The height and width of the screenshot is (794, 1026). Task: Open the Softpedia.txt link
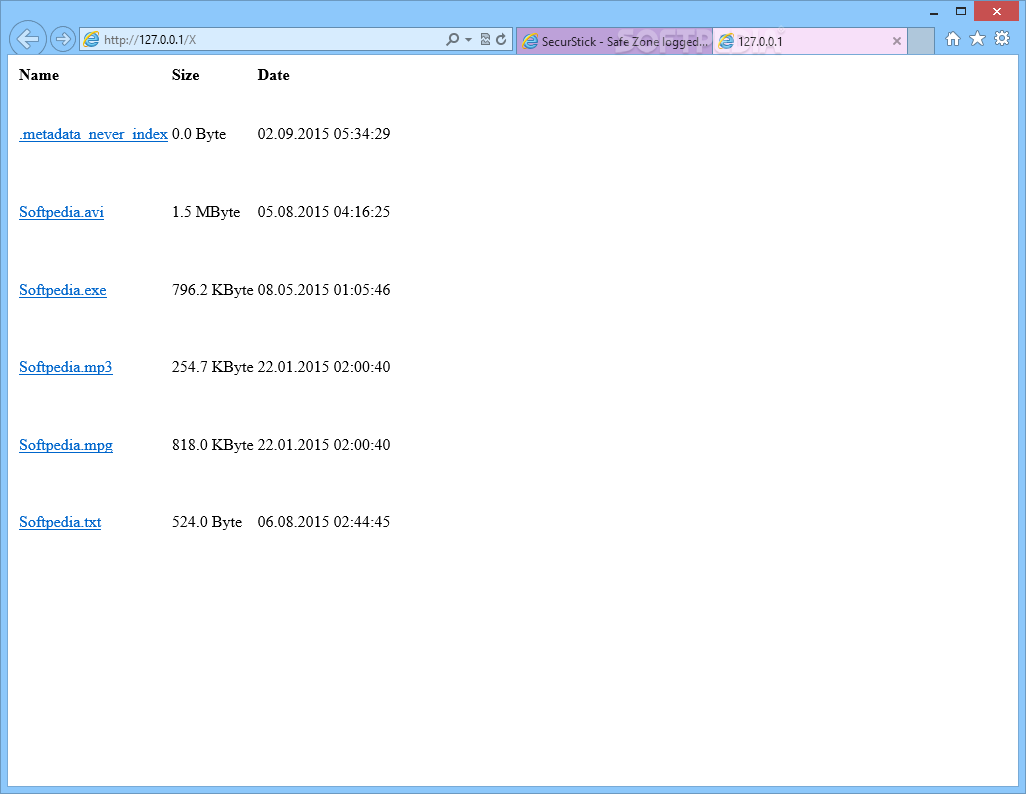click(x=60, y=522)
